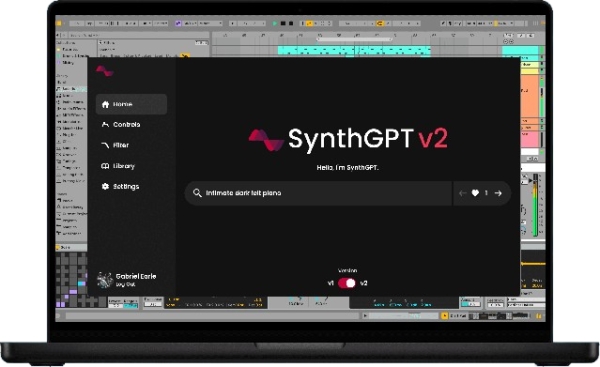Log Out of the SynthGPT account
The height and width of the screenshot is (367, 600).
[125, 285]
